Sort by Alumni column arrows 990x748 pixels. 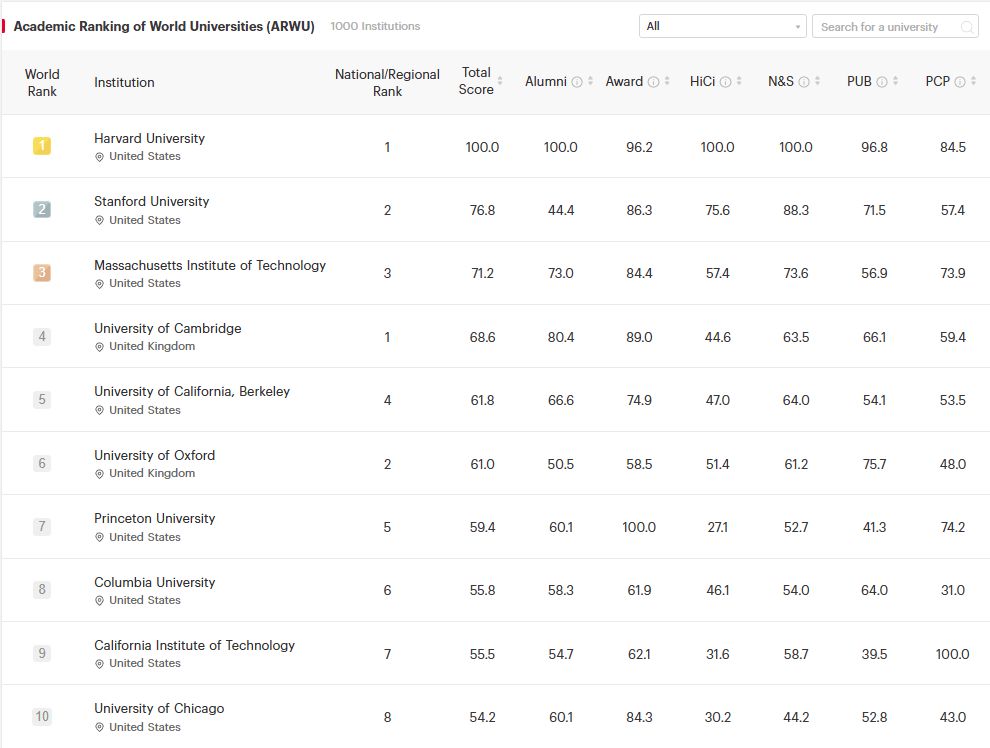(x=590, y=81)
